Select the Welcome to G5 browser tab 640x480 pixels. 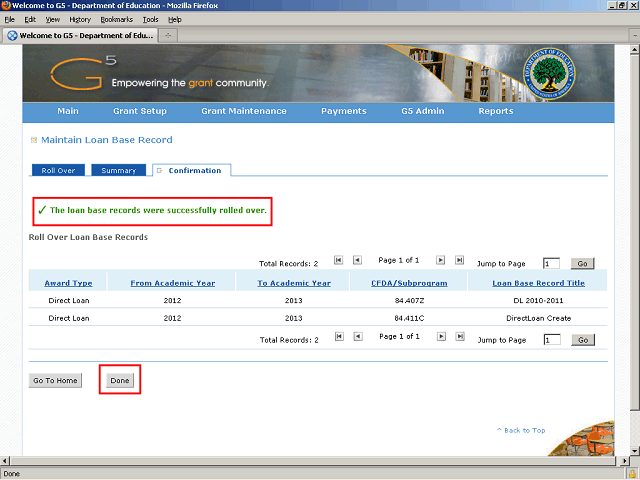click(x=80, y=36)
